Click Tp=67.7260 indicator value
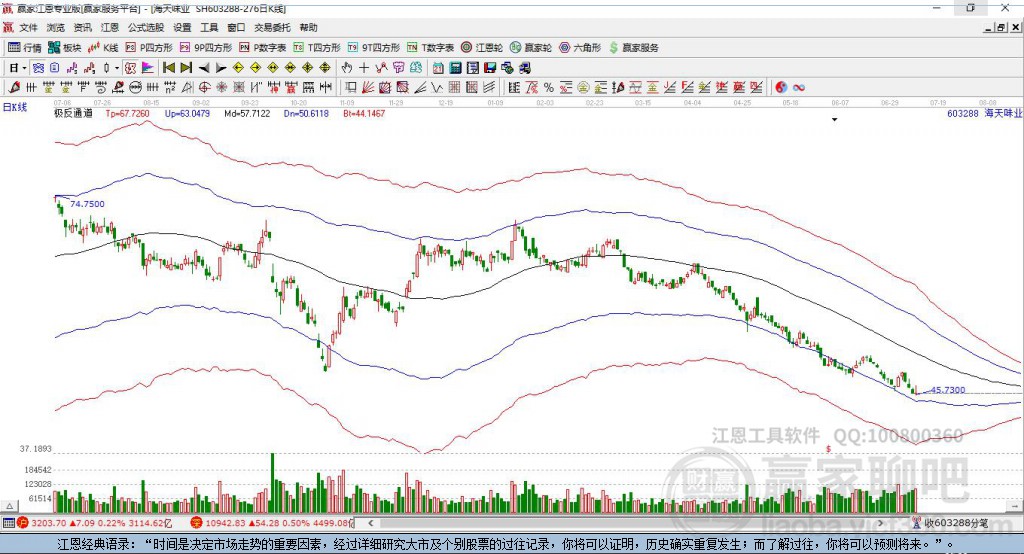Screen dimensions: 1024x554 tap(127, 113)
